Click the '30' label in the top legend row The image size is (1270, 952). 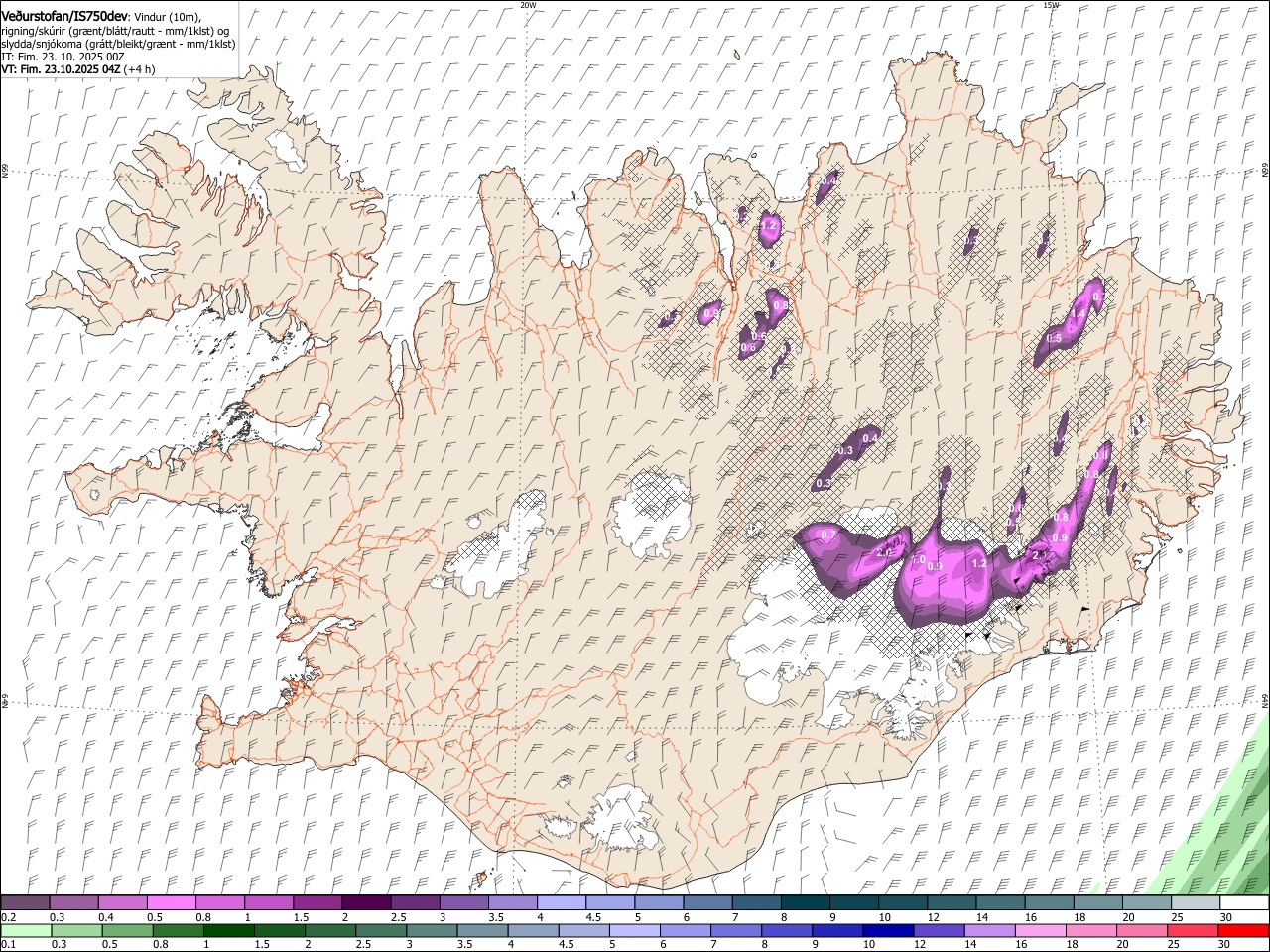1225,917
